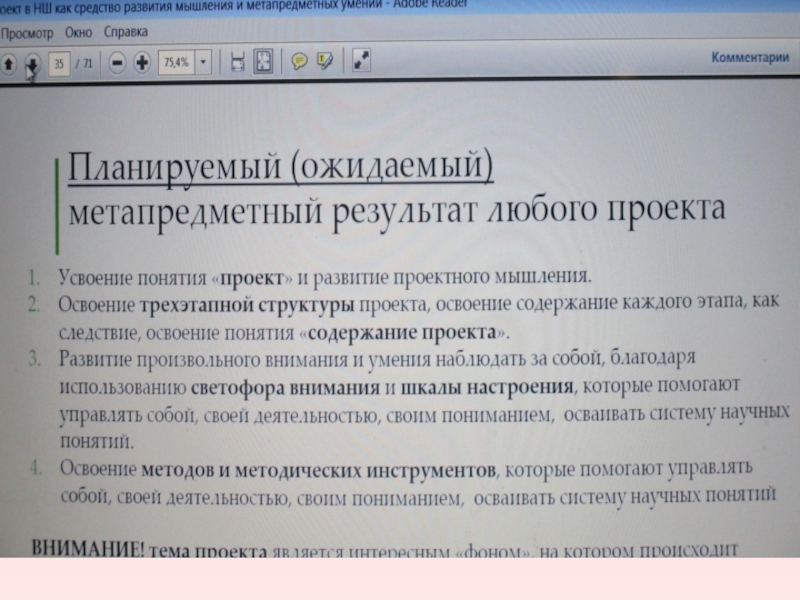This screenshot has width=800, height=600.
Task: Click bold text 'содержание проекта'
Action: (402, 332)
